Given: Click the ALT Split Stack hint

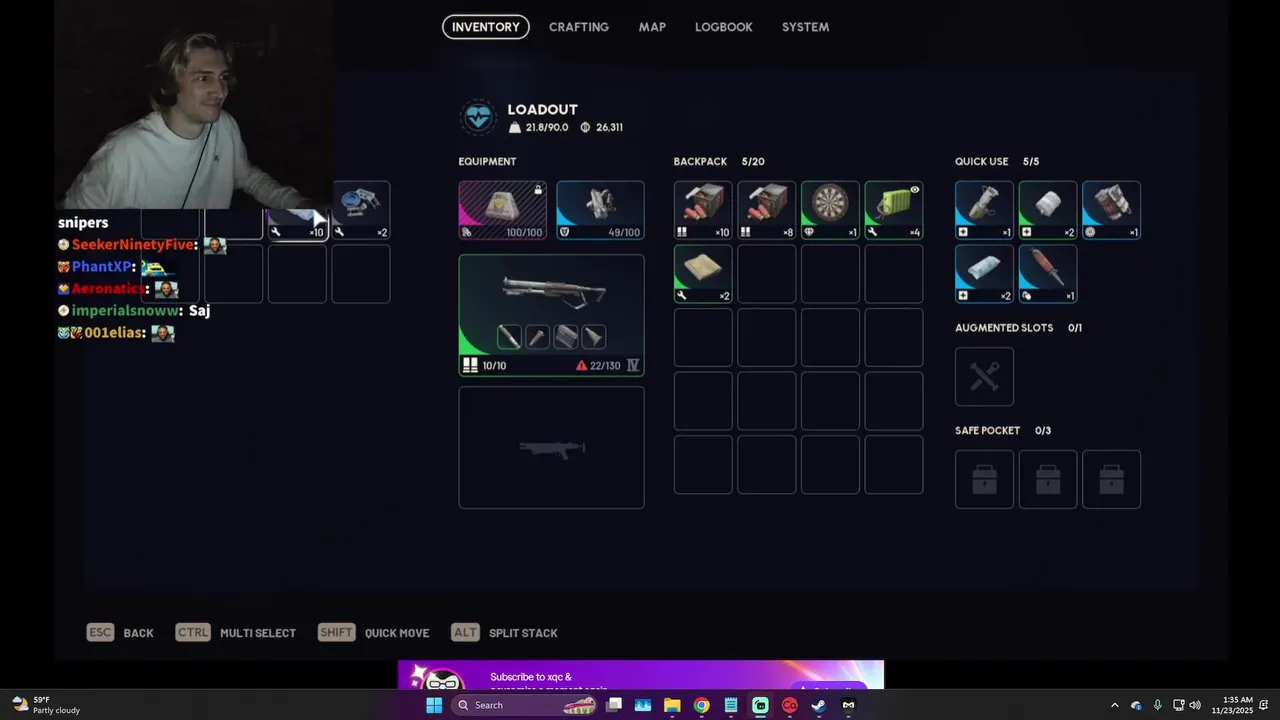Looking at the screenshot, I should click(x=505, y=633).
